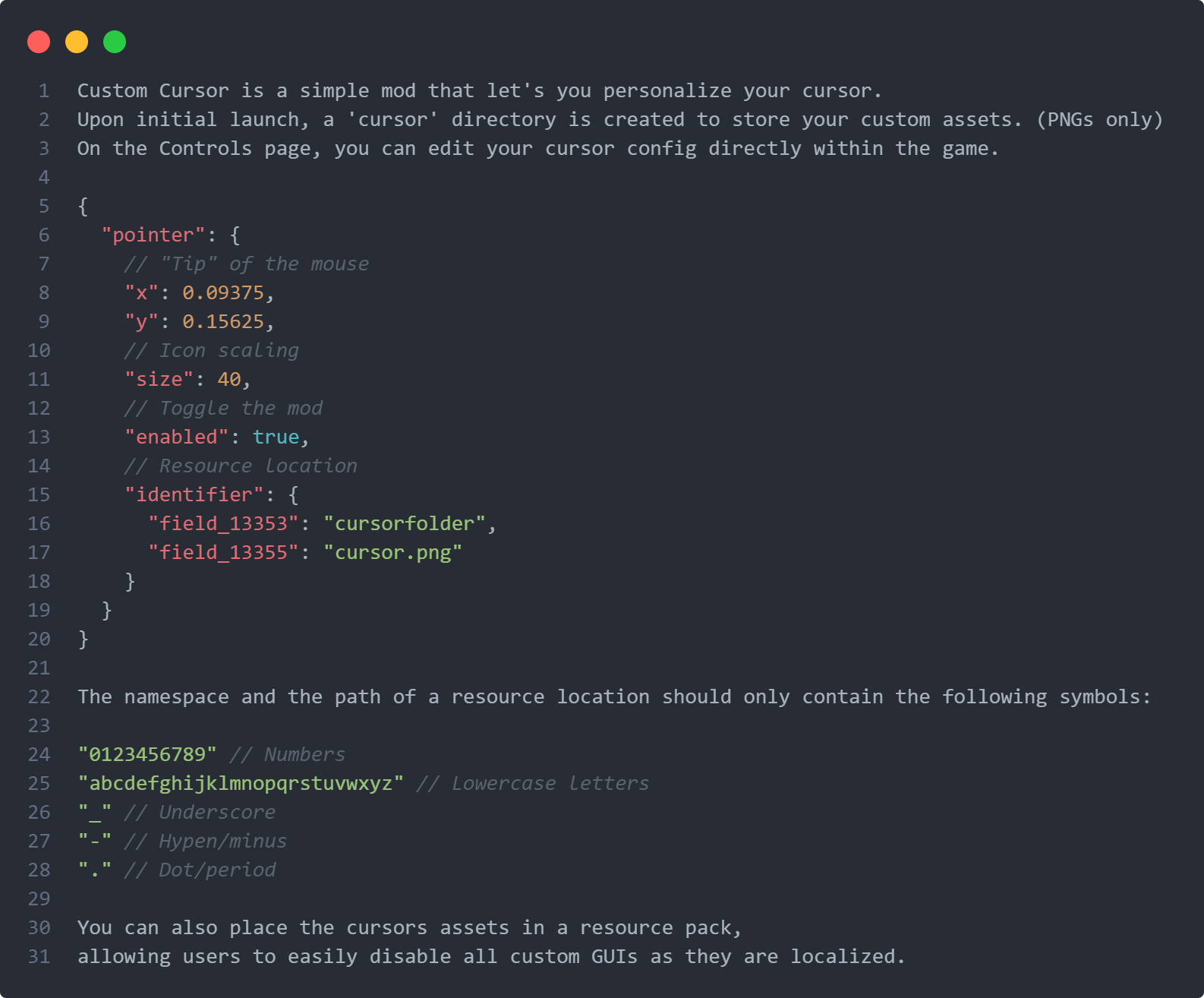Click the "// Hypen/minus" comment

point(206,842)
